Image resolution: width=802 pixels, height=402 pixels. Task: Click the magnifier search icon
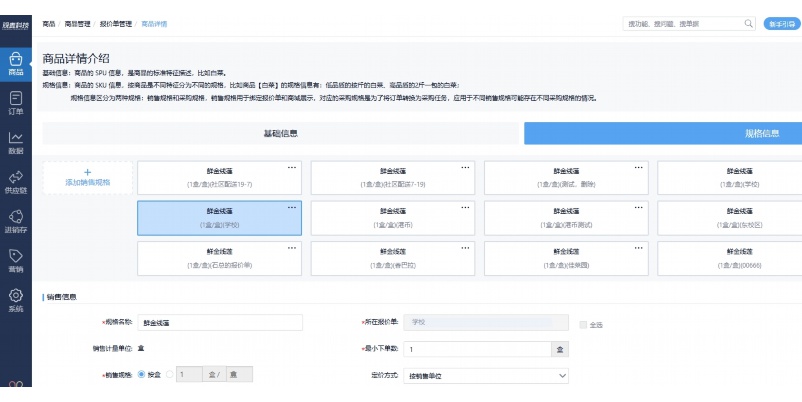[748, 24]
